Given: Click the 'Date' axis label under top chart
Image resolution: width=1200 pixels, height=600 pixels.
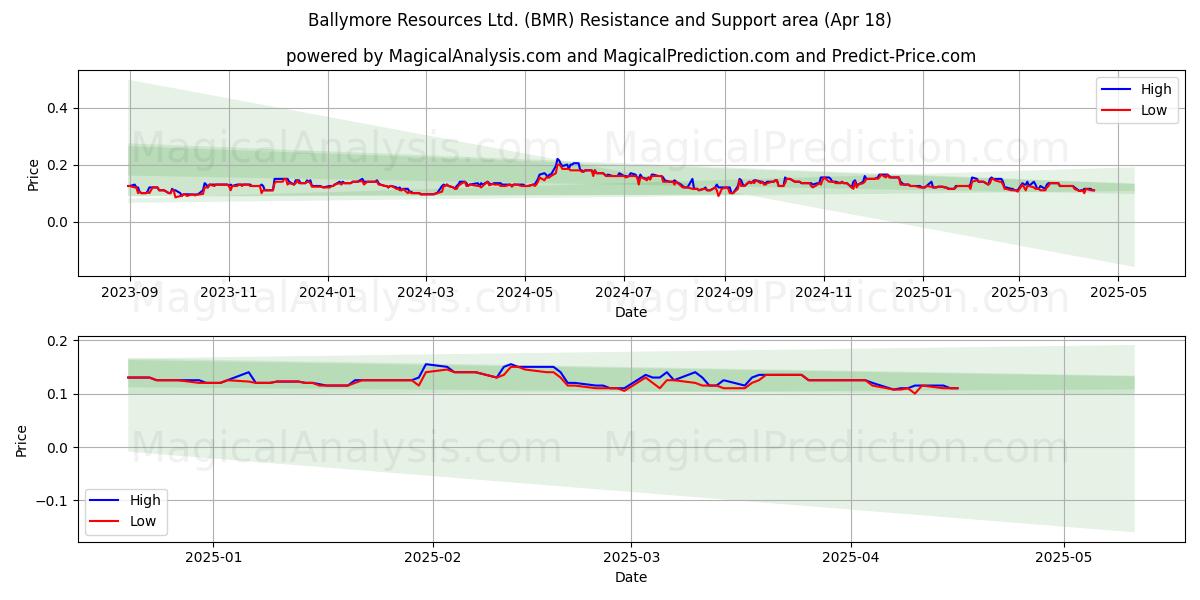Looking at the screenshot, I should click(x=631, y=312).
